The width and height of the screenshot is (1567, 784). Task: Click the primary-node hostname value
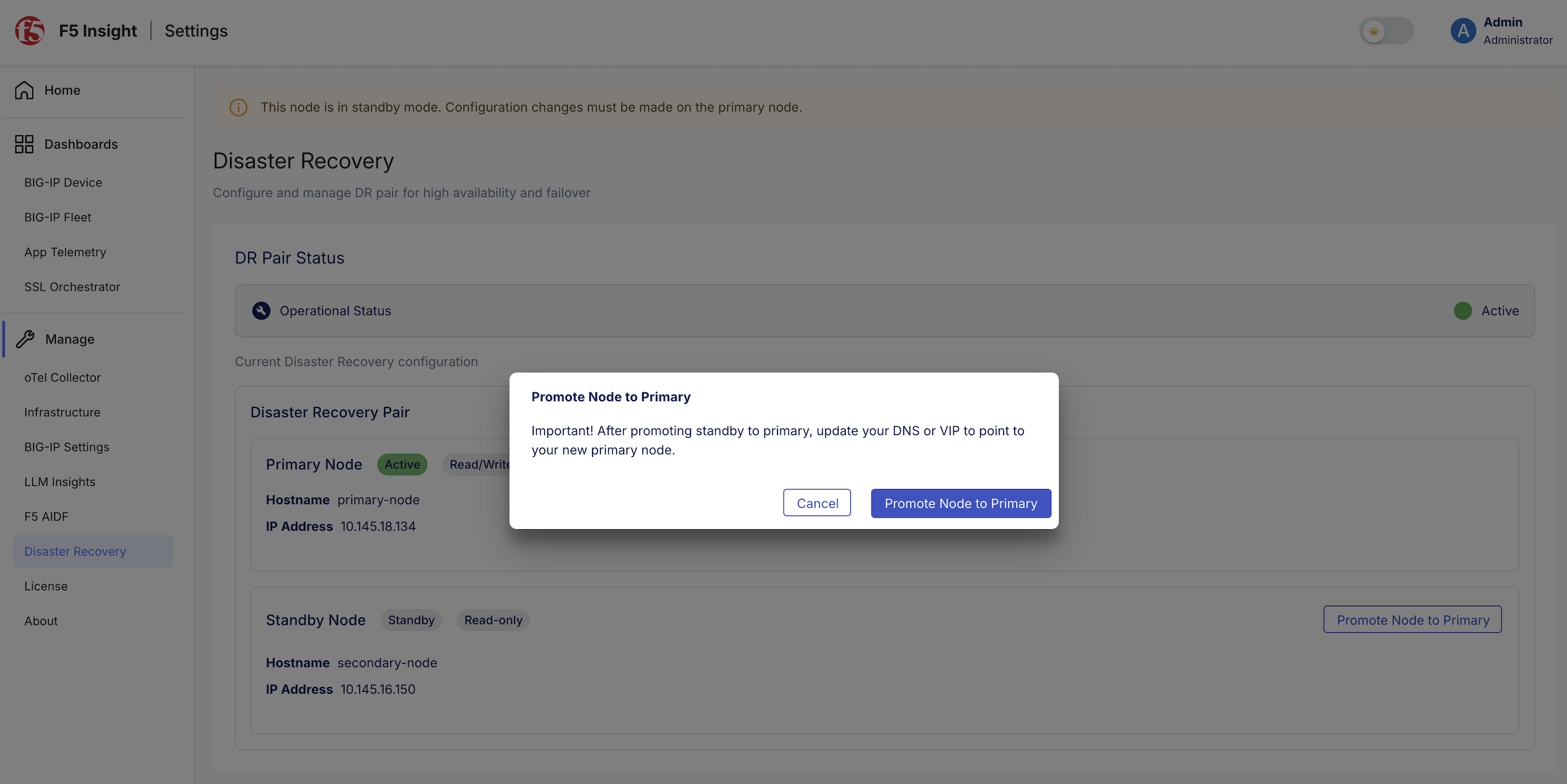click(378, 500)
